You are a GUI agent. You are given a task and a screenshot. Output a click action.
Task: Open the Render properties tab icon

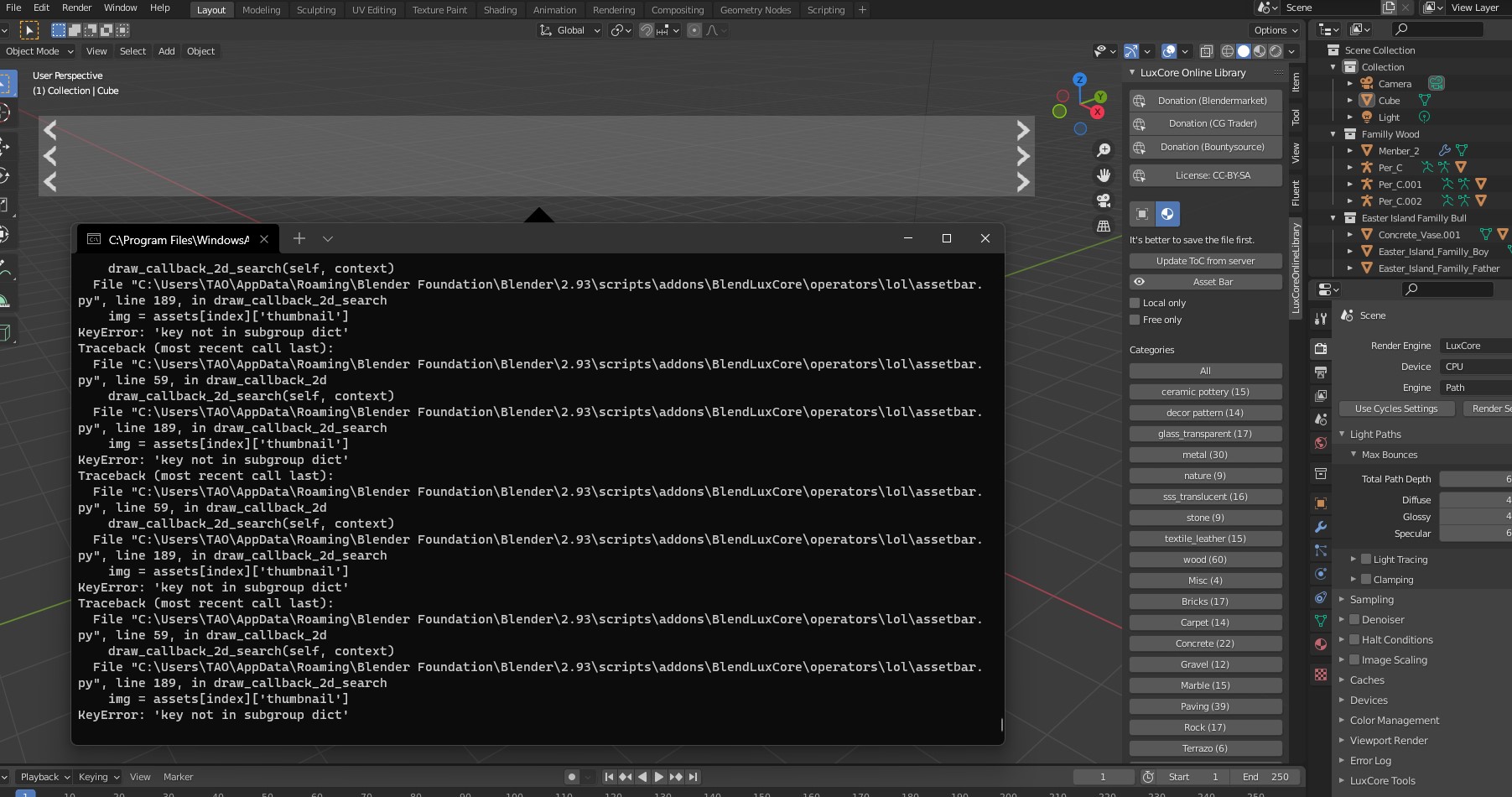point(1321,348)
